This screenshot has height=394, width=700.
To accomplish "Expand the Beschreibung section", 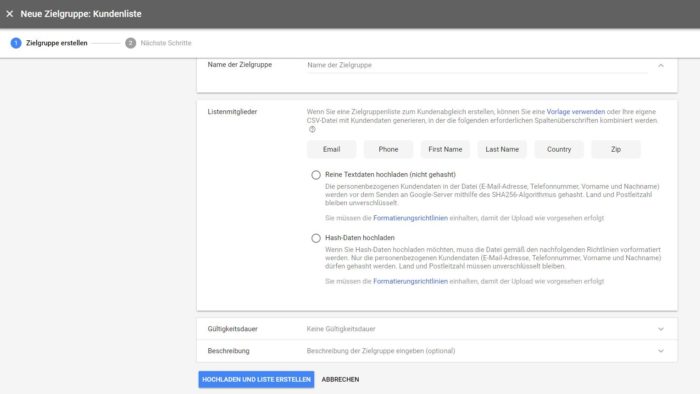I will click(661, 351).
